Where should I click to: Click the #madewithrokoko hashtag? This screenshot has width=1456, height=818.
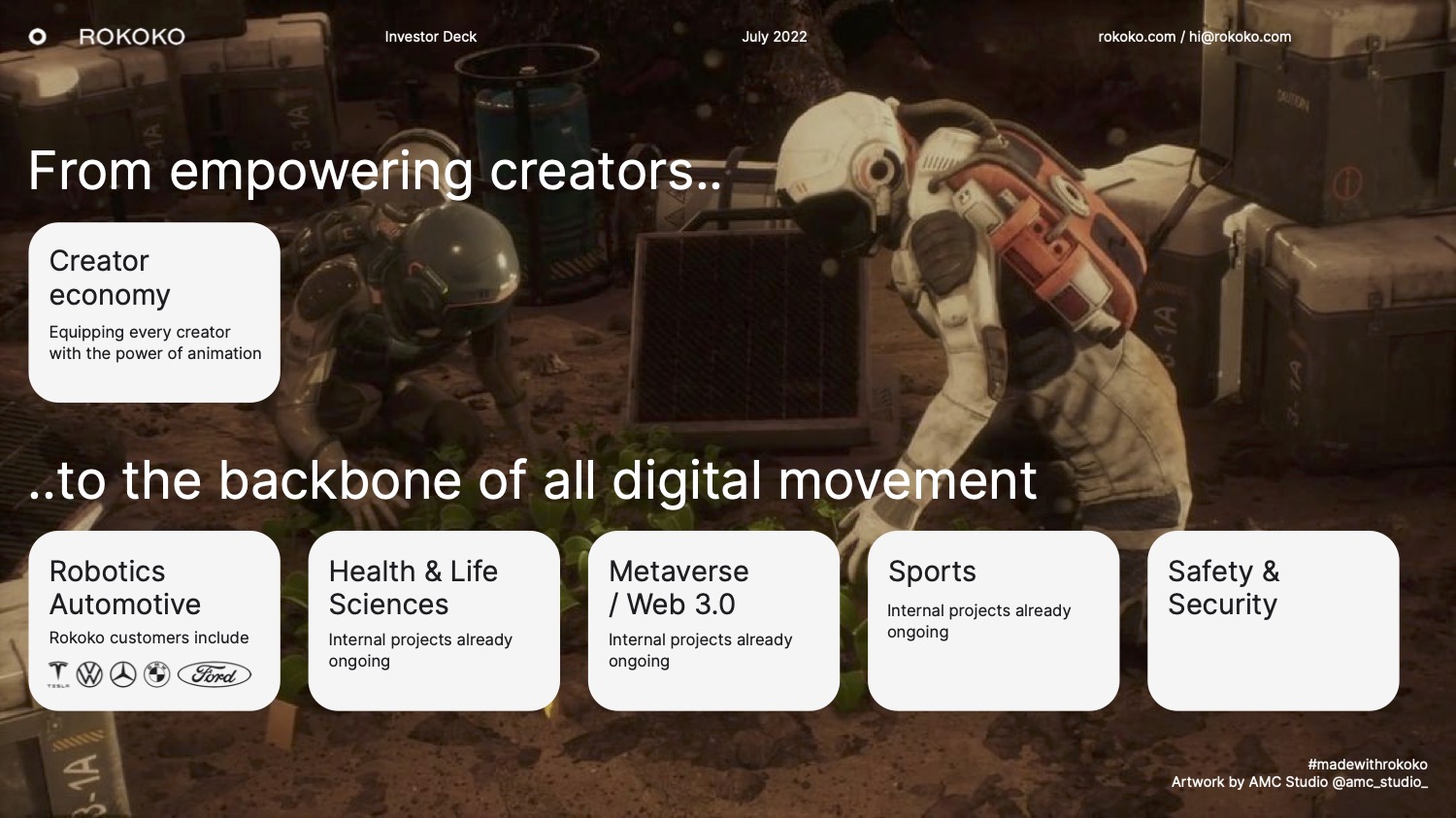coord(1367,765)
